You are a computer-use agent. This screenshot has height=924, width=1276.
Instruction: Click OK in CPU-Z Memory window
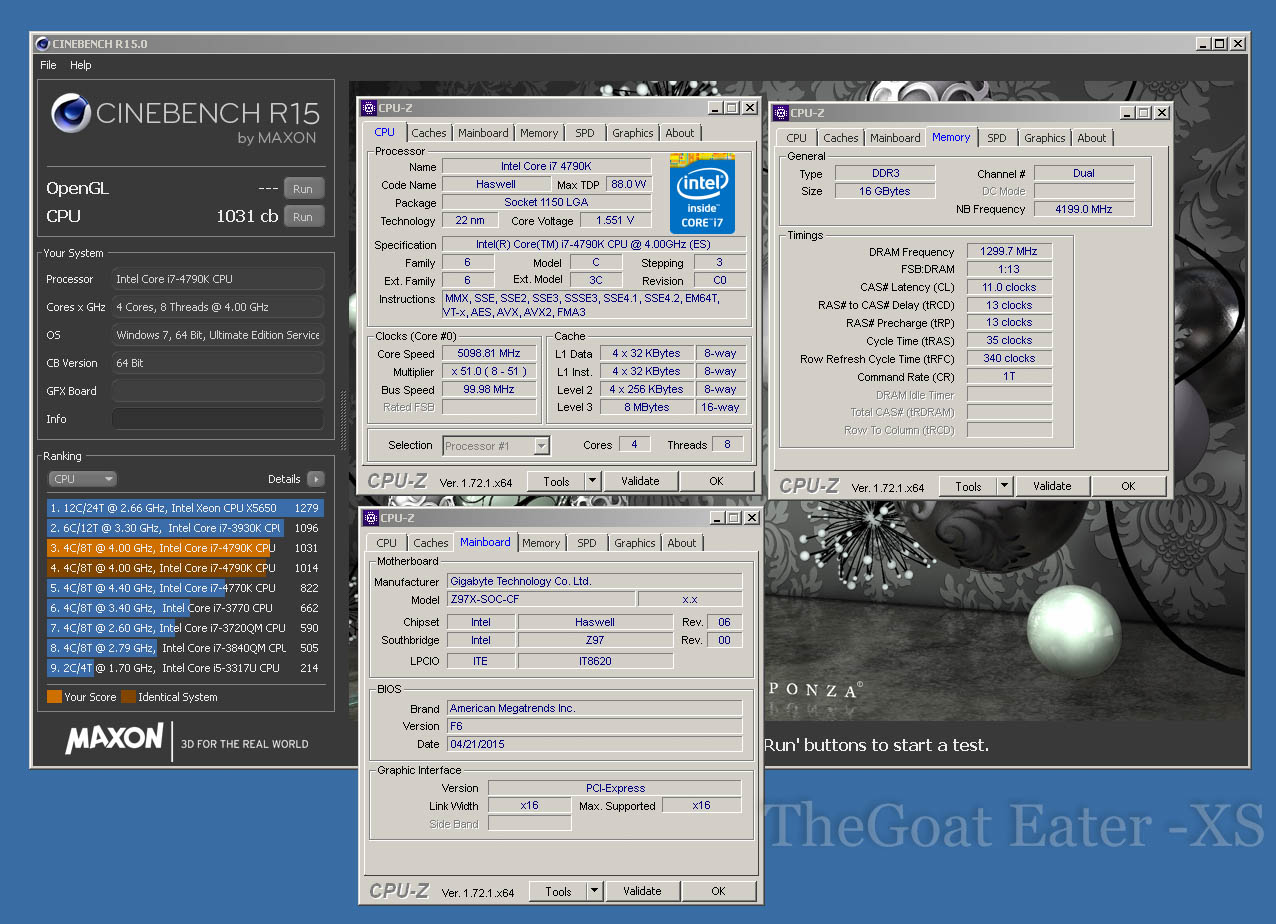1128,486
